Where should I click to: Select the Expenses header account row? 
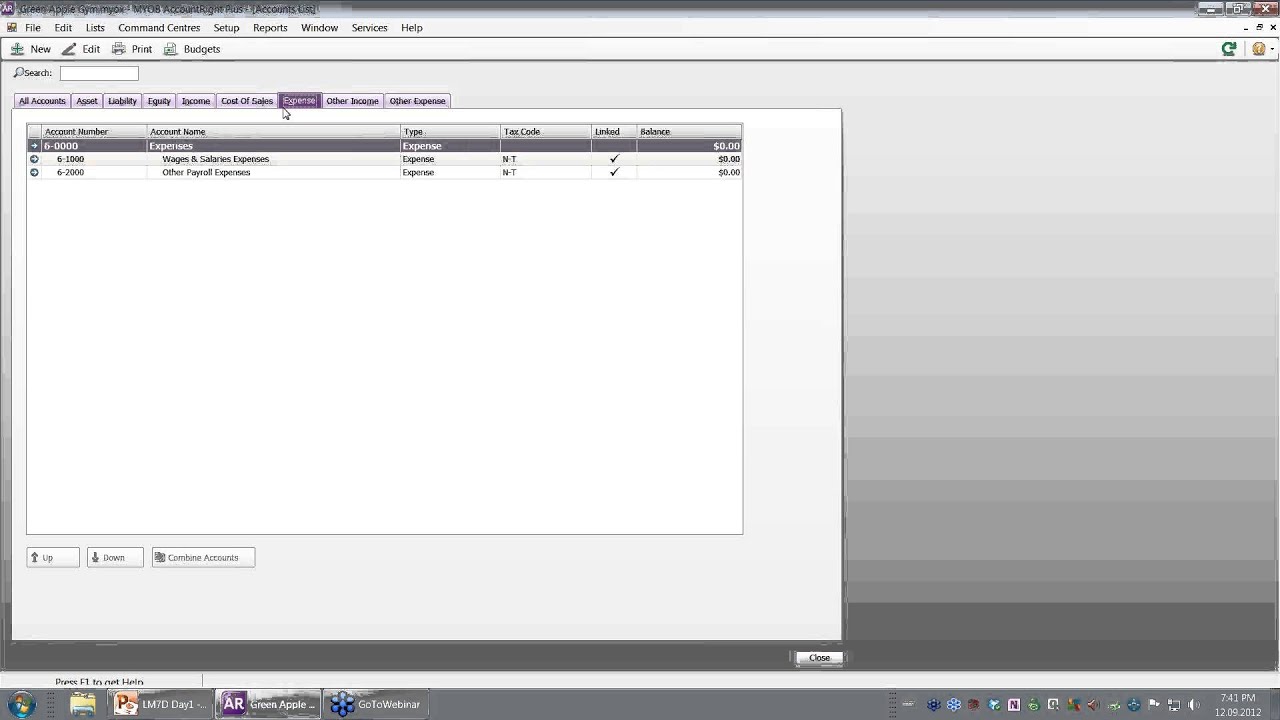click(385, 146)
